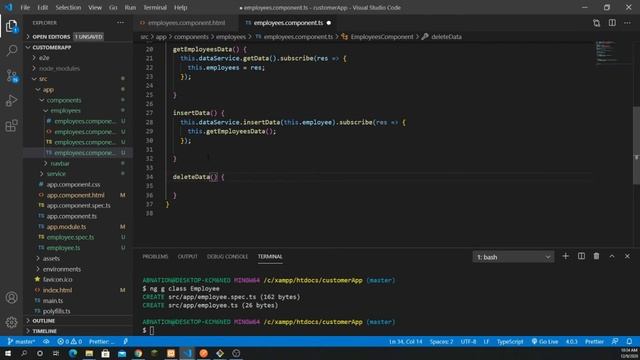
Task: Click the master branch status item
Action: 21,342
